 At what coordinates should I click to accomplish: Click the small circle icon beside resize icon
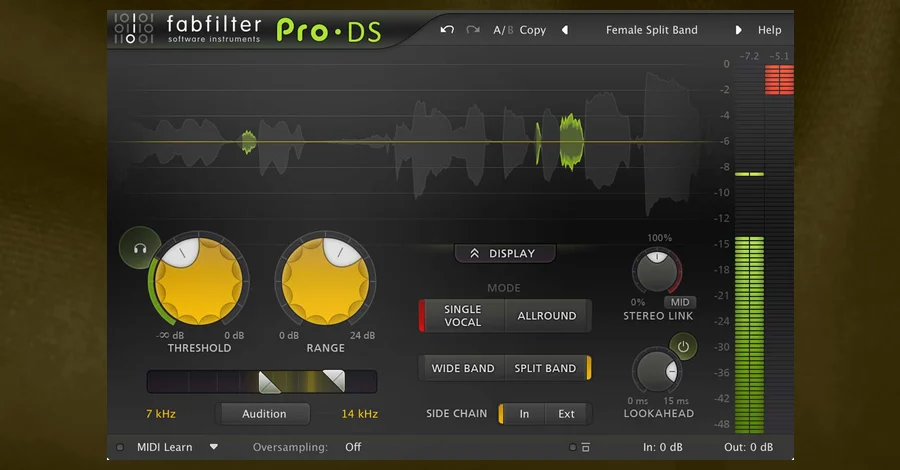point(572,447)
